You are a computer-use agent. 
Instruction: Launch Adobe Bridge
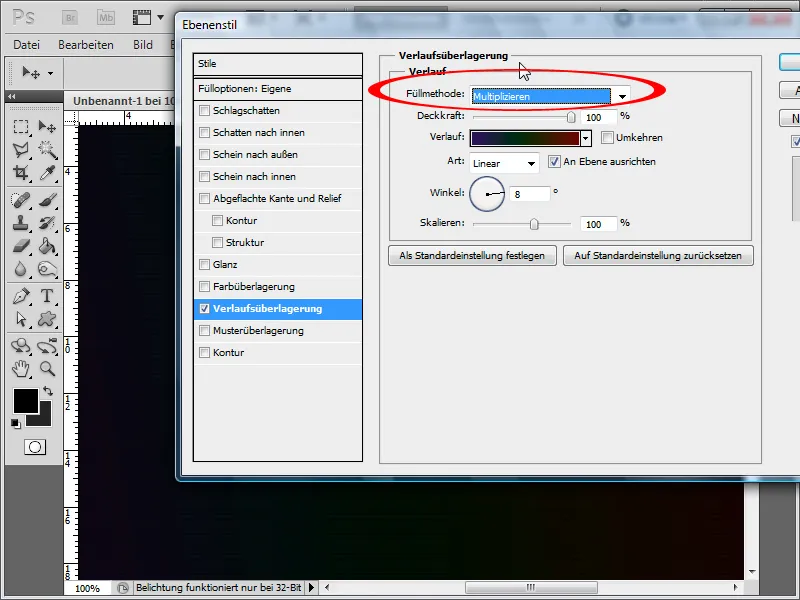click(x=70, y=18)
